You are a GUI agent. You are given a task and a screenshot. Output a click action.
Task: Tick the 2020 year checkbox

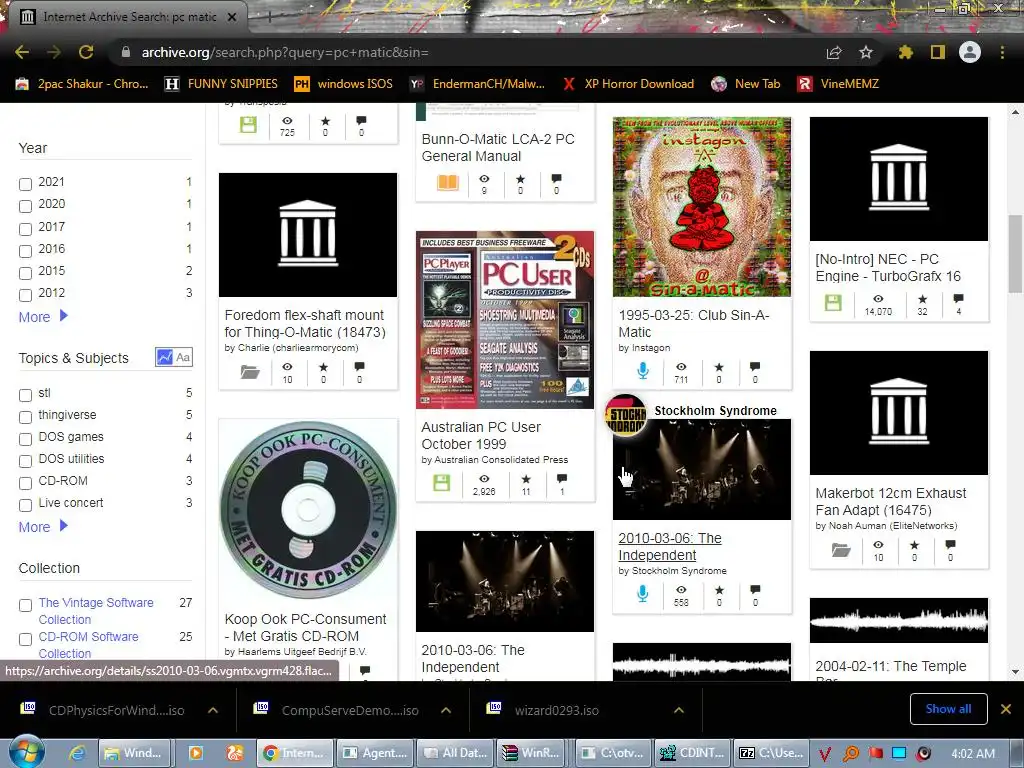coord(25,206)
